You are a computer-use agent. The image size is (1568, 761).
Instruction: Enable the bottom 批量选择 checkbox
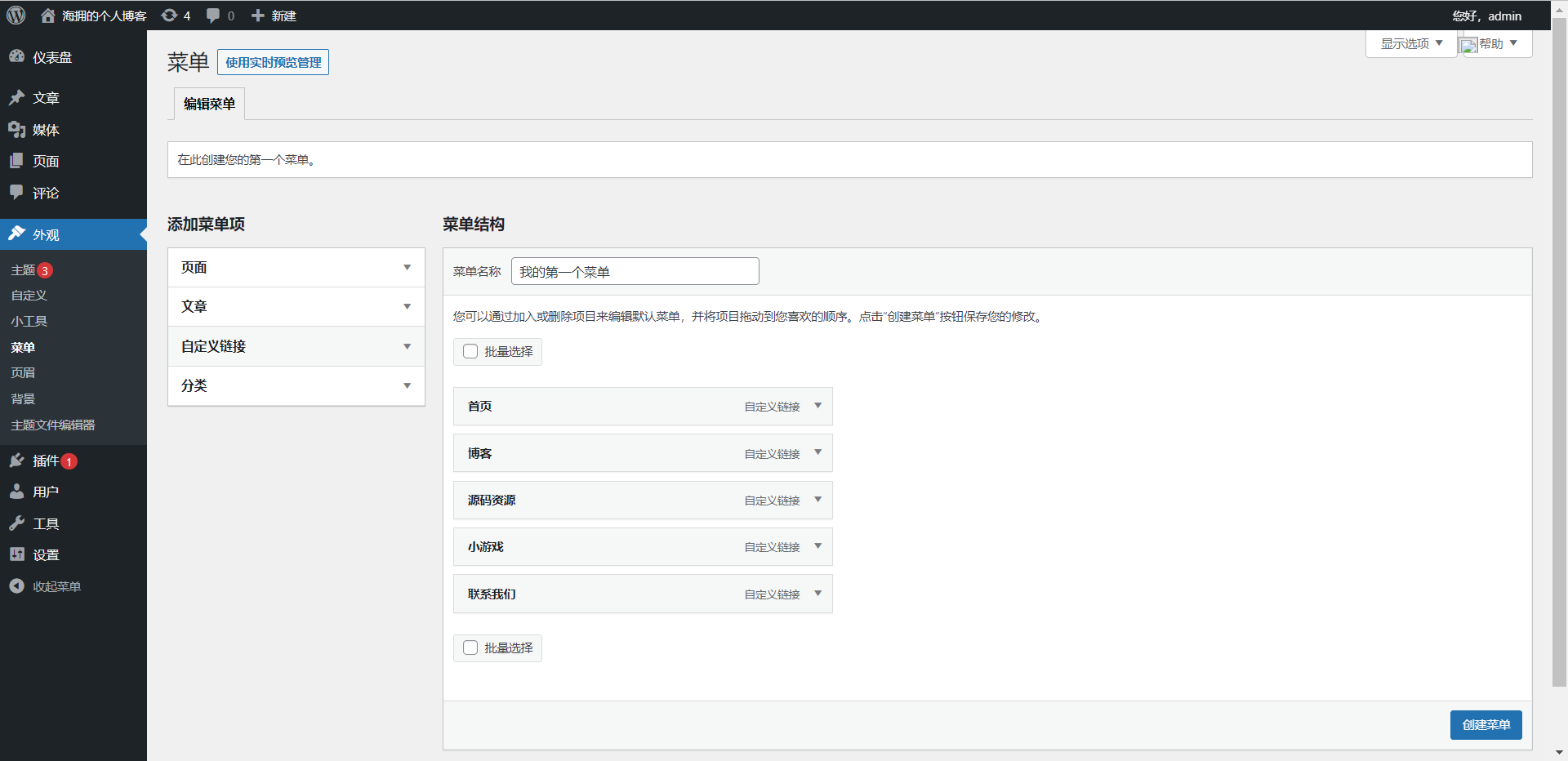click(x=470, y=648)
